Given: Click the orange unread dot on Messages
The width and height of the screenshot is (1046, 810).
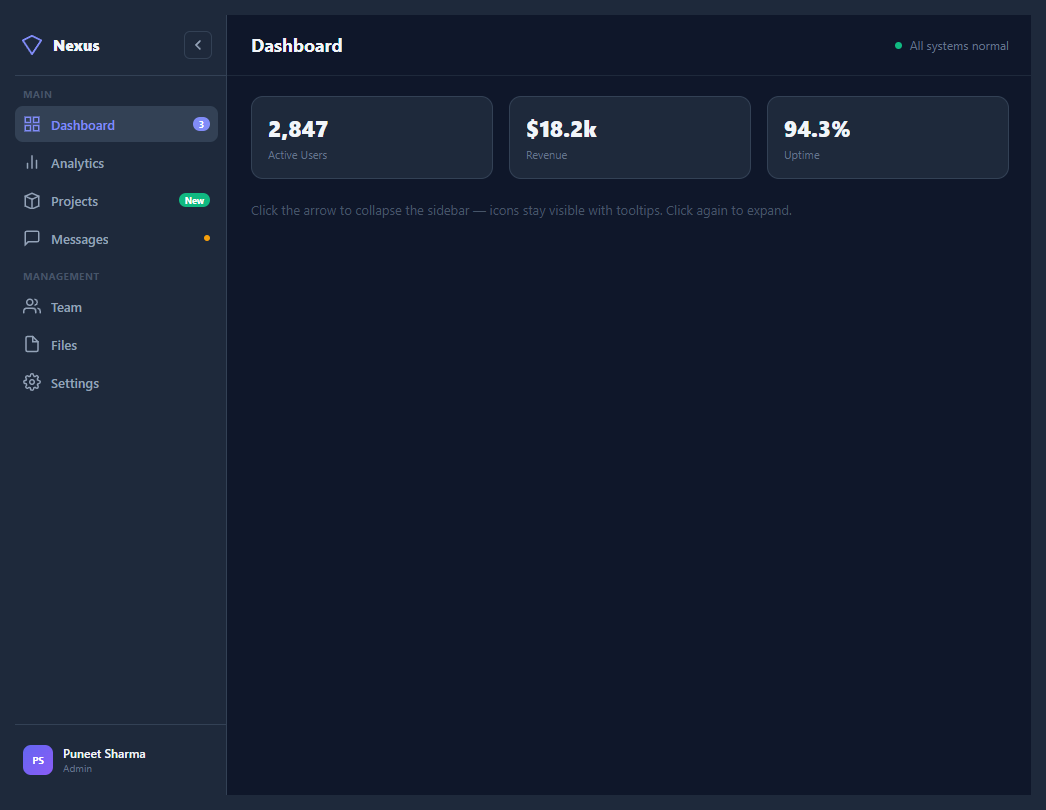Looking at the screenshot, I should pos(207,238).
